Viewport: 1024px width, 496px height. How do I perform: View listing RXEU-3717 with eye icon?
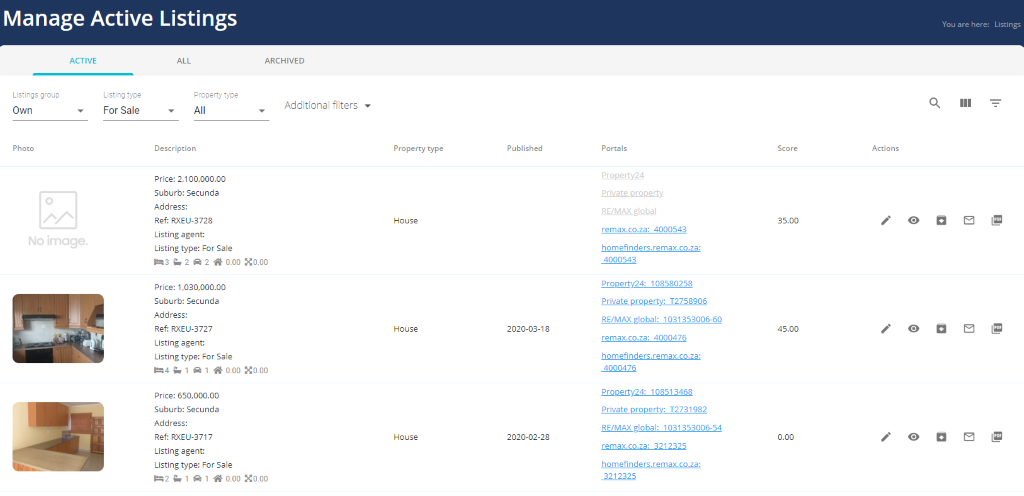[x=914, y=437]
